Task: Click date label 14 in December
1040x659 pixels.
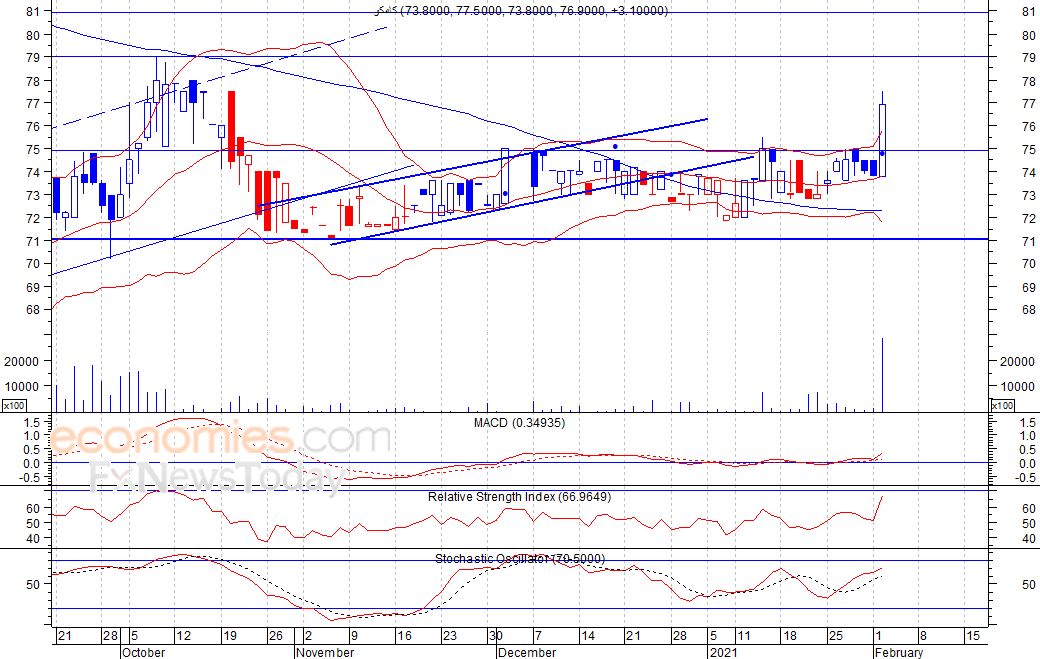Action: [x=588, y=636]
